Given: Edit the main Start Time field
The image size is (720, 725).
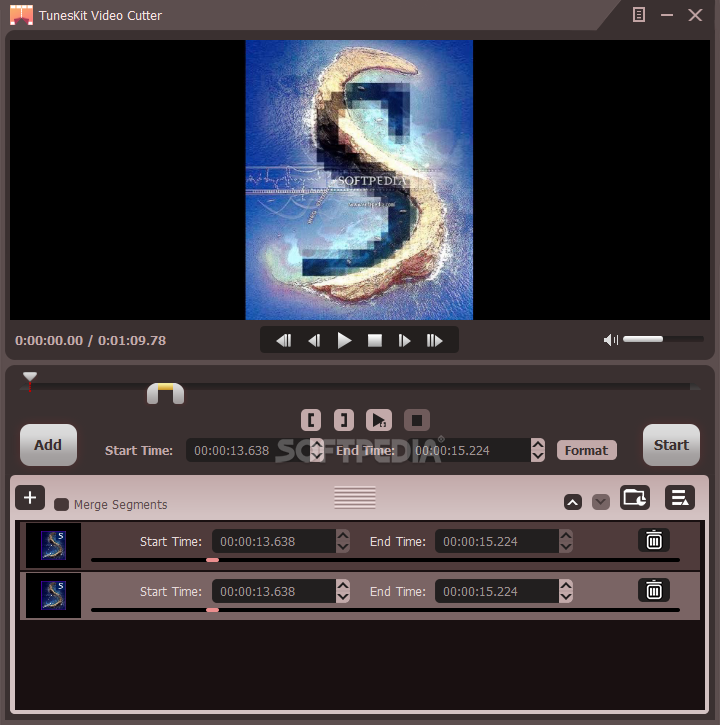Looking at the screenshot, I should (x=248, y=450).
